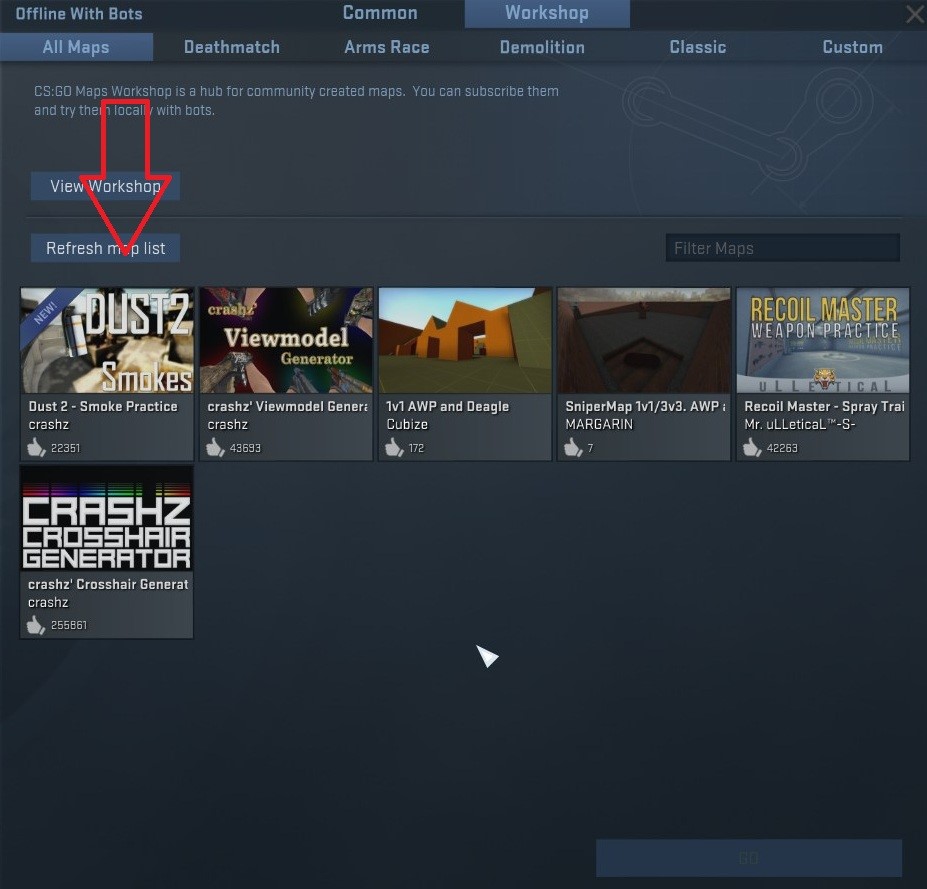Pick the SniperMap 1v1/3v3 thumbnail
This screenshot has height=889, width=927.
(644, 340)
